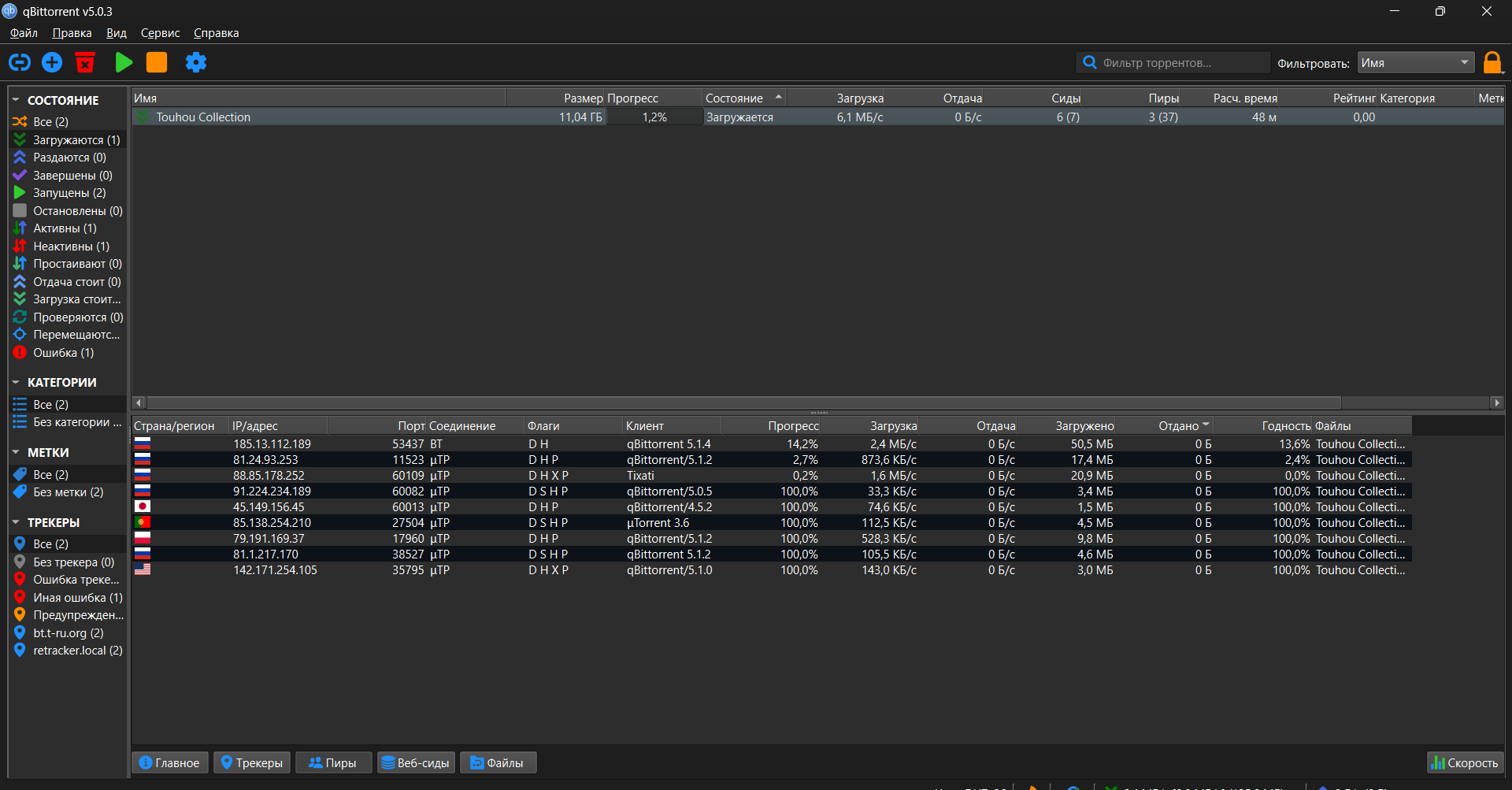Start torrents with the green play icon
This screenshot has height=790, width=1512.
124,62
